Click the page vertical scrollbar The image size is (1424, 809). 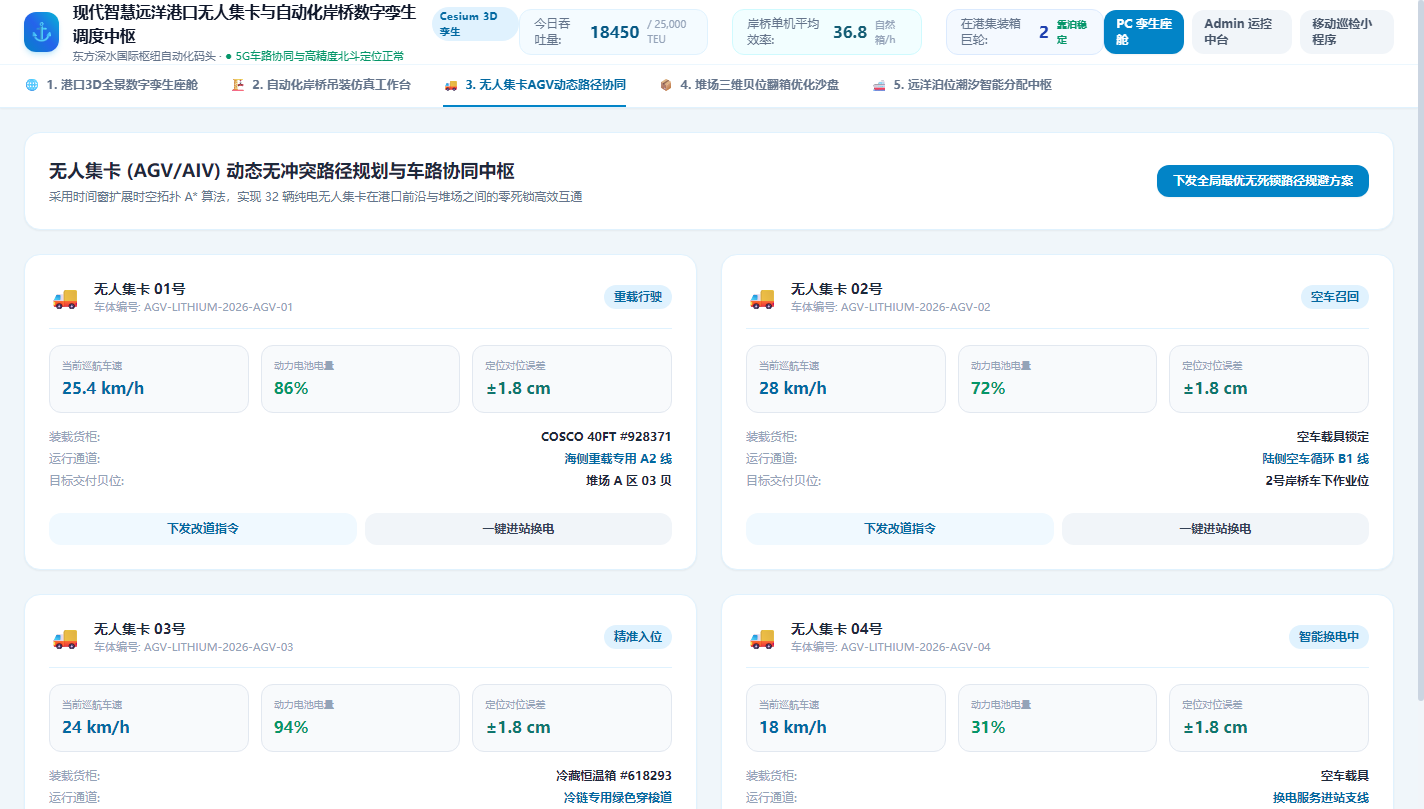1419,350
